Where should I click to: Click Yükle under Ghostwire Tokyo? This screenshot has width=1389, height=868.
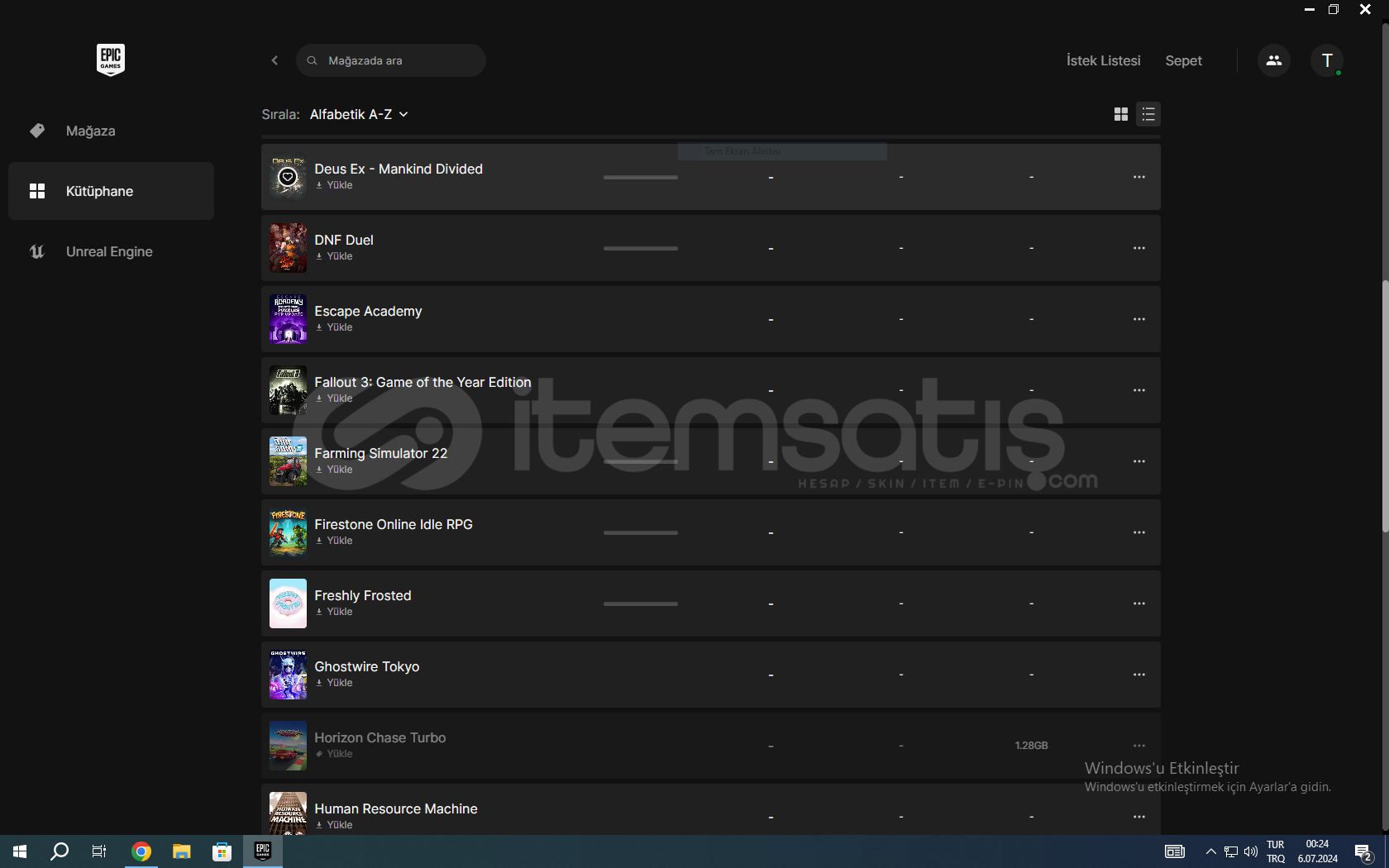click(334, 683)
